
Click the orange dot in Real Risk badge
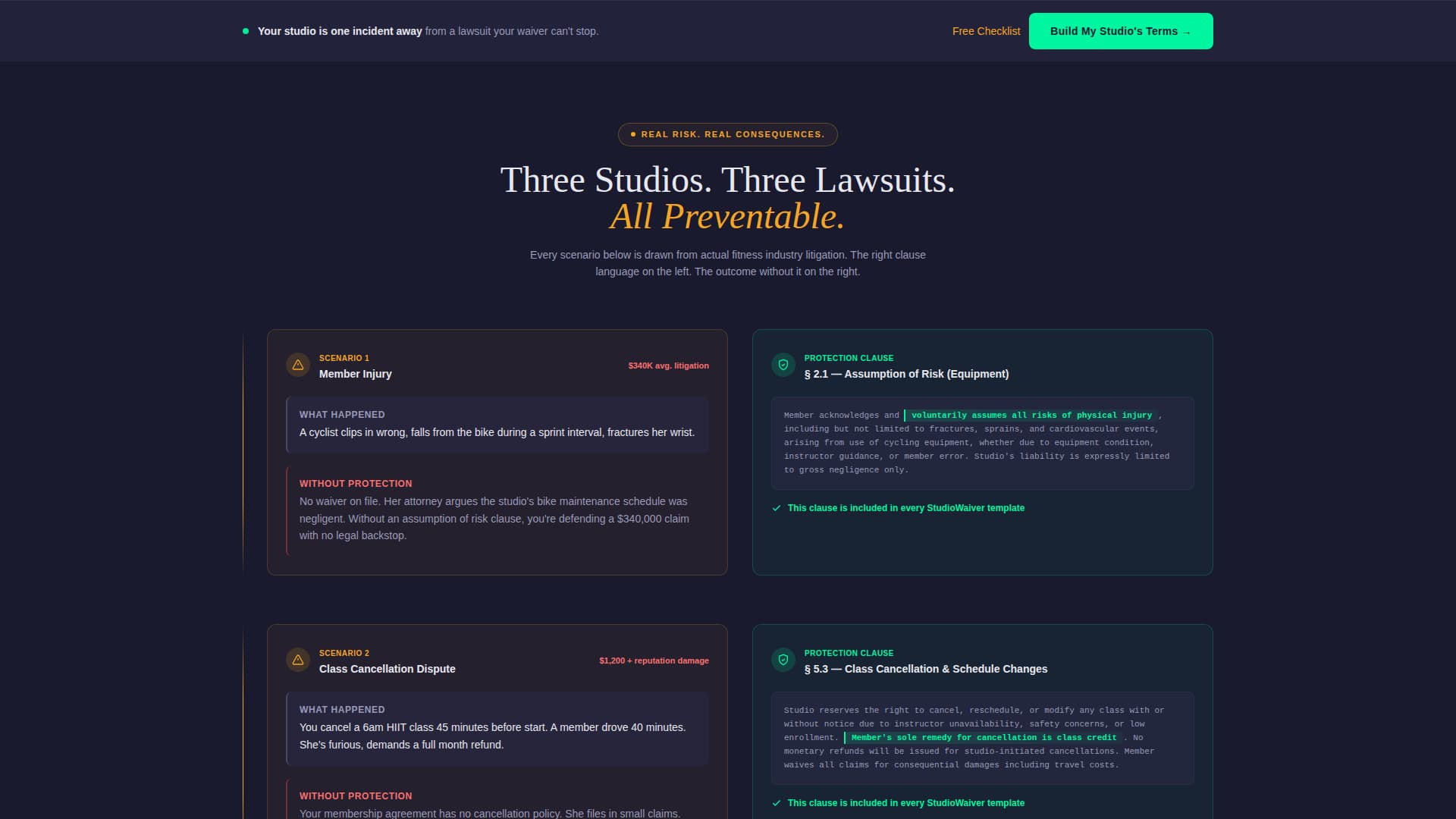633,134
